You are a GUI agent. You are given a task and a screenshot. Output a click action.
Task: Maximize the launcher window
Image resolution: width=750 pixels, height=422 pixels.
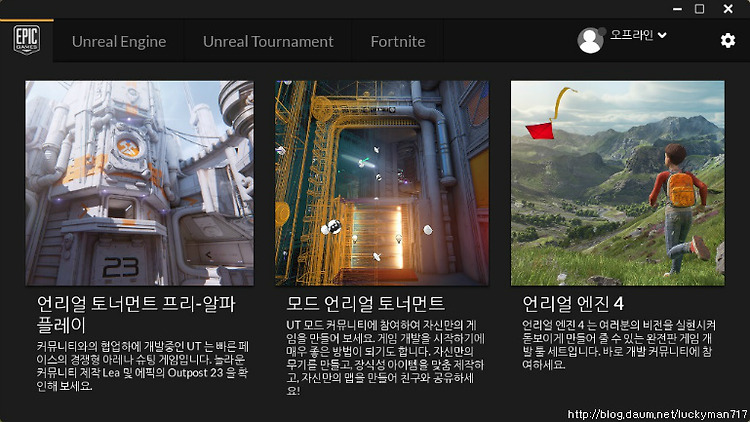click(699, 9)
